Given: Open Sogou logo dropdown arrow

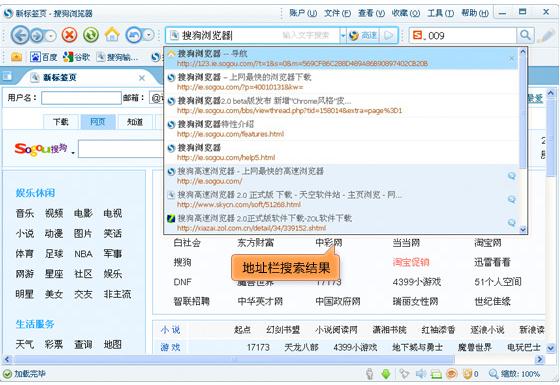Looking at the screenshot, I should [73, 153].
